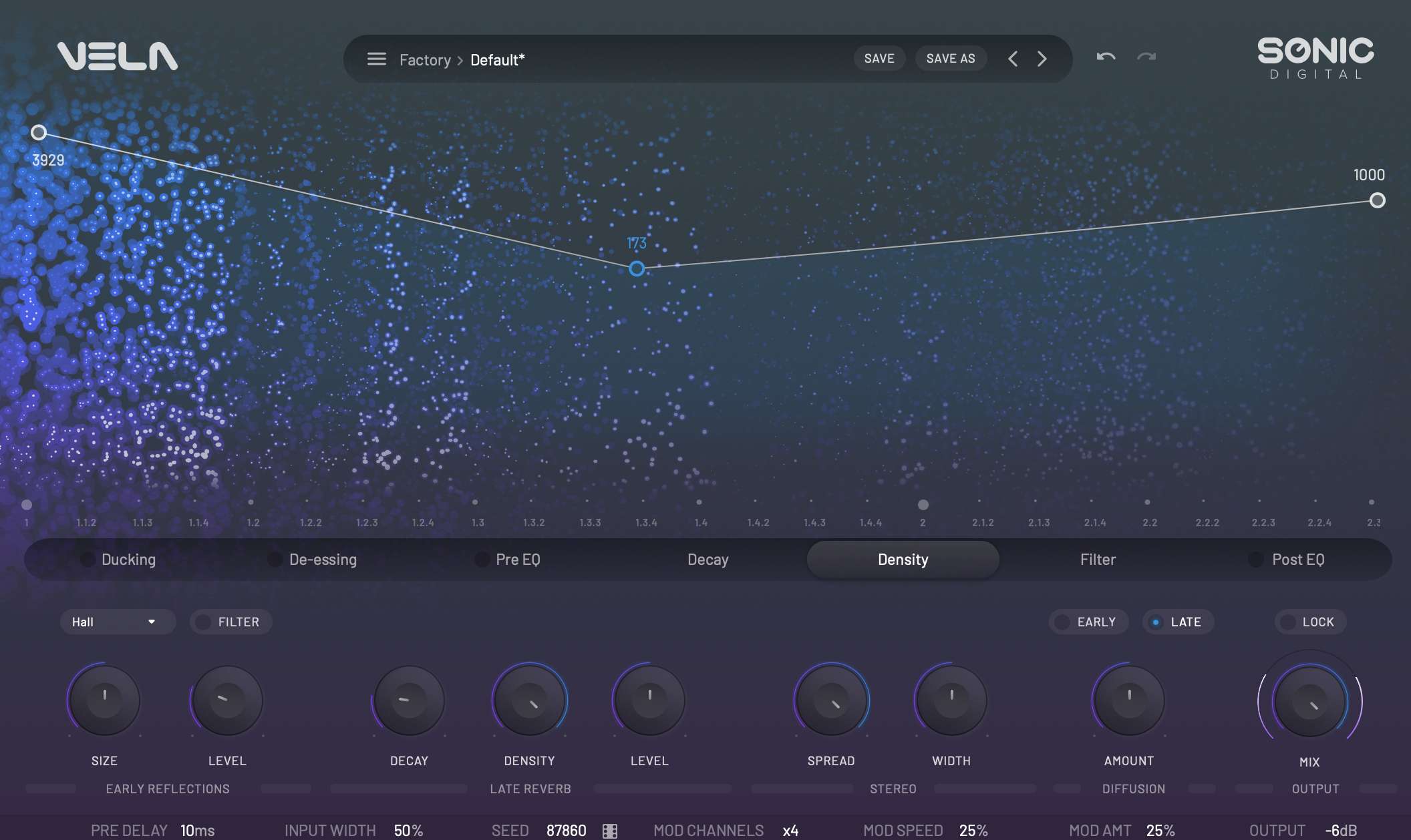Screen dimensions: 1411x840
Task: Save the current preset
Action: tap(879, 59)
